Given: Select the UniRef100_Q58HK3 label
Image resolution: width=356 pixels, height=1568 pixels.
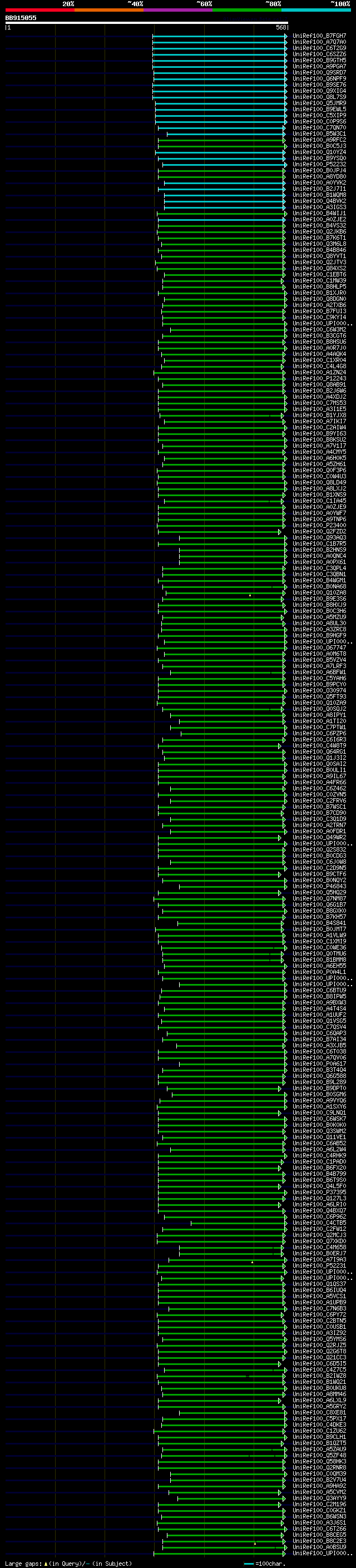Looking at the screenshot, I should [319, 1461].
